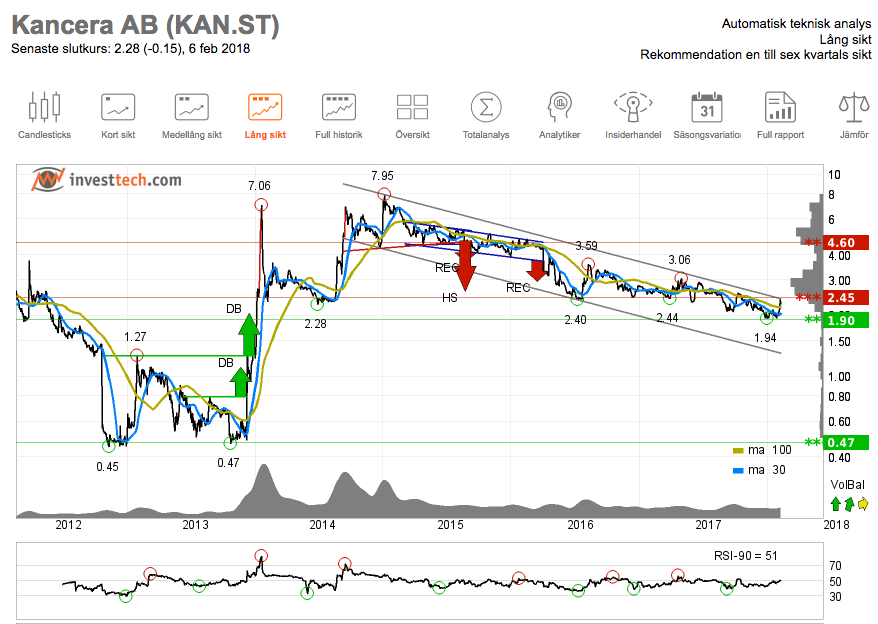Click the "2012" year on the time axis
The width and height of the screenshot is (878, 624).
click(x=68, y=525)
